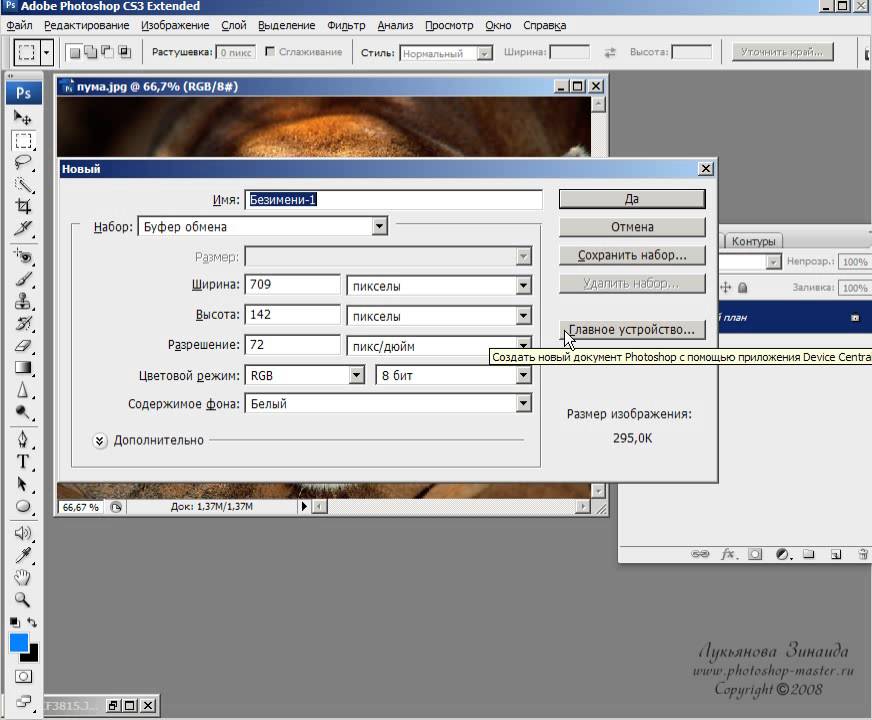Select the Lasso tool
The height and width of the screenshot is (720, 872).
click(x=22, y=162)
